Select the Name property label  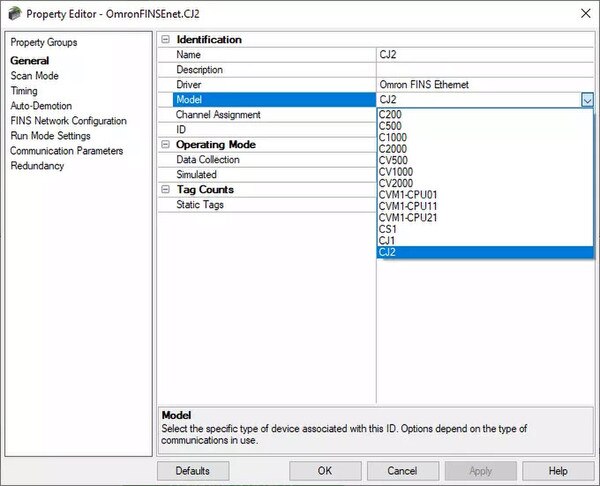(x=188, y=55)
